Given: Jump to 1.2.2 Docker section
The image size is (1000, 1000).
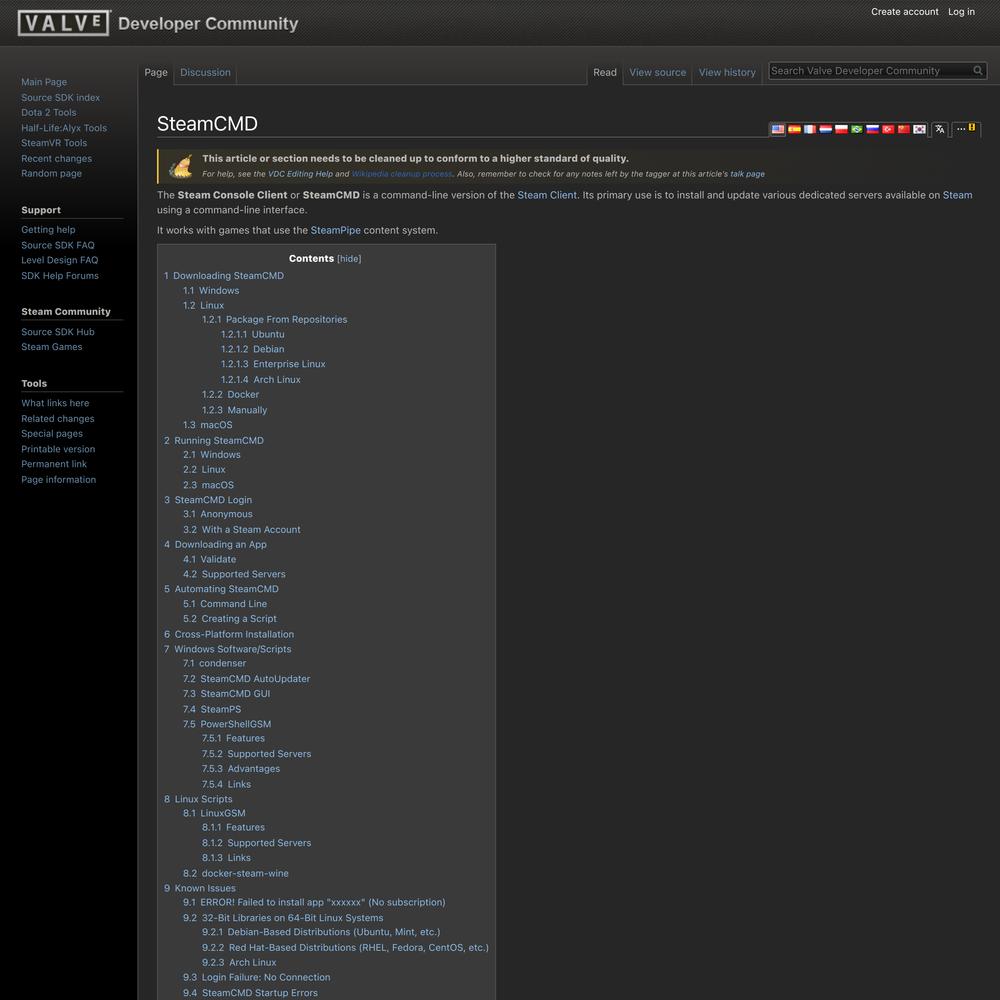Looking at the screenshot, I should click(x=230, y=395).
